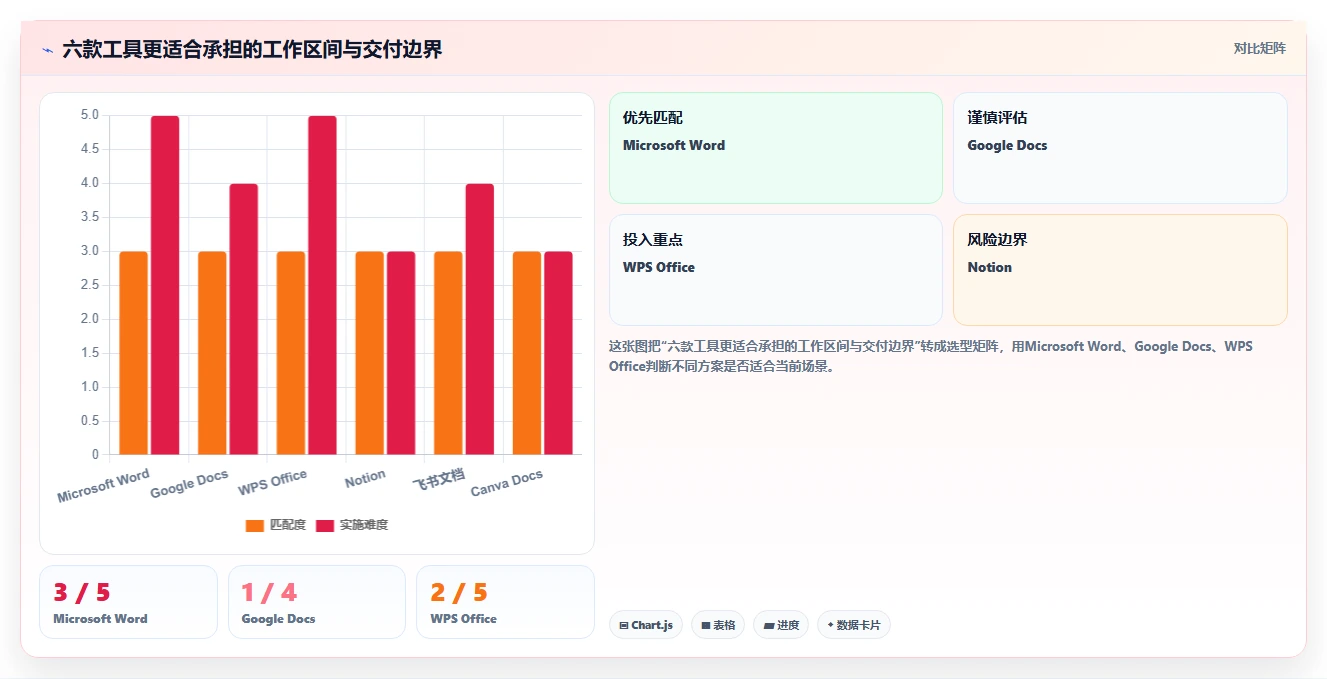Click the orange 匹配度 bar for Canva Docs

click(527, 353)
